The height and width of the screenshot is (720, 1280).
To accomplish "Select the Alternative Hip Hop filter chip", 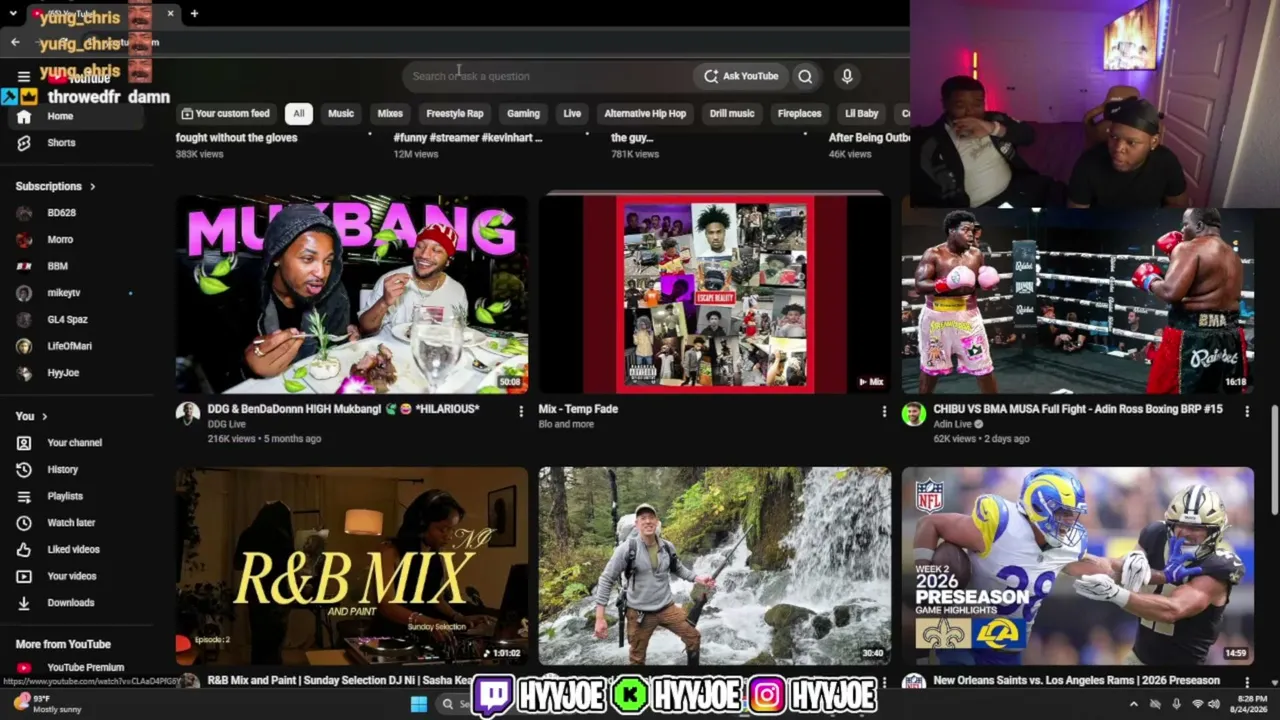I will coord(645,114).
